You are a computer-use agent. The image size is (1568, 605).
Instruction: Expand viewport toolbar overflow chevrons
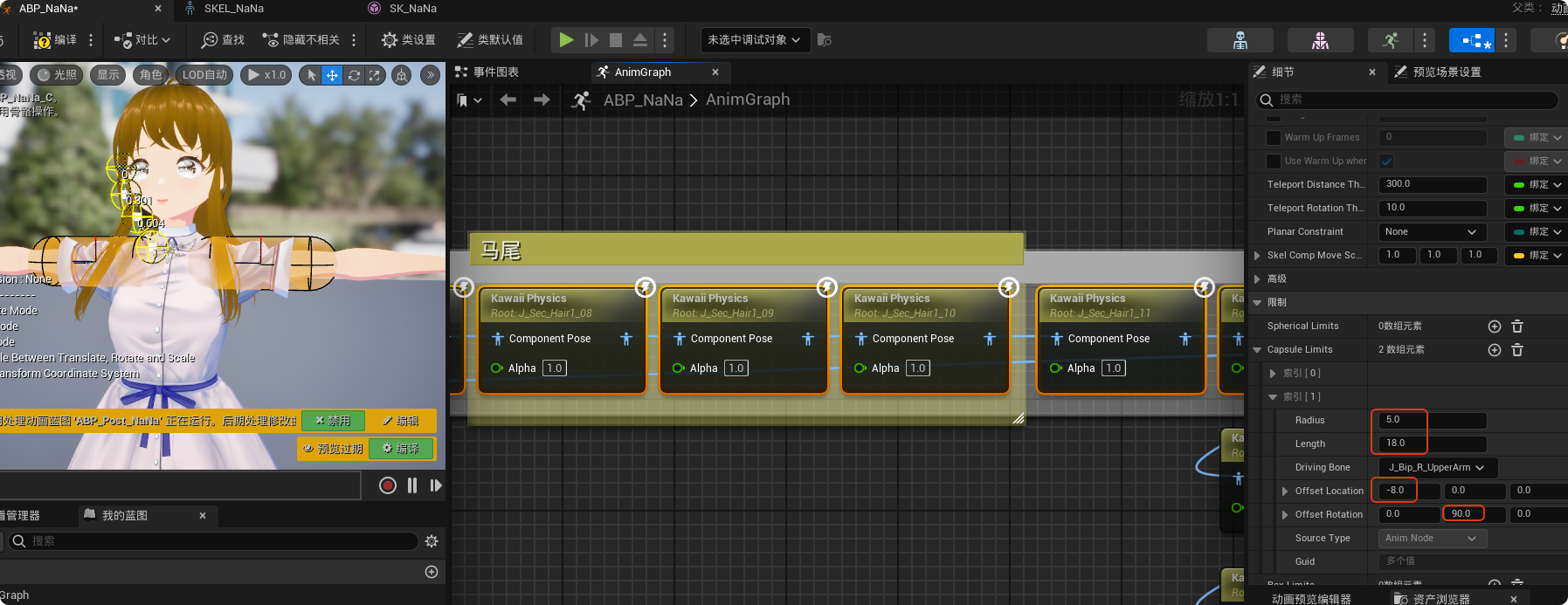(x=431, y=75)
